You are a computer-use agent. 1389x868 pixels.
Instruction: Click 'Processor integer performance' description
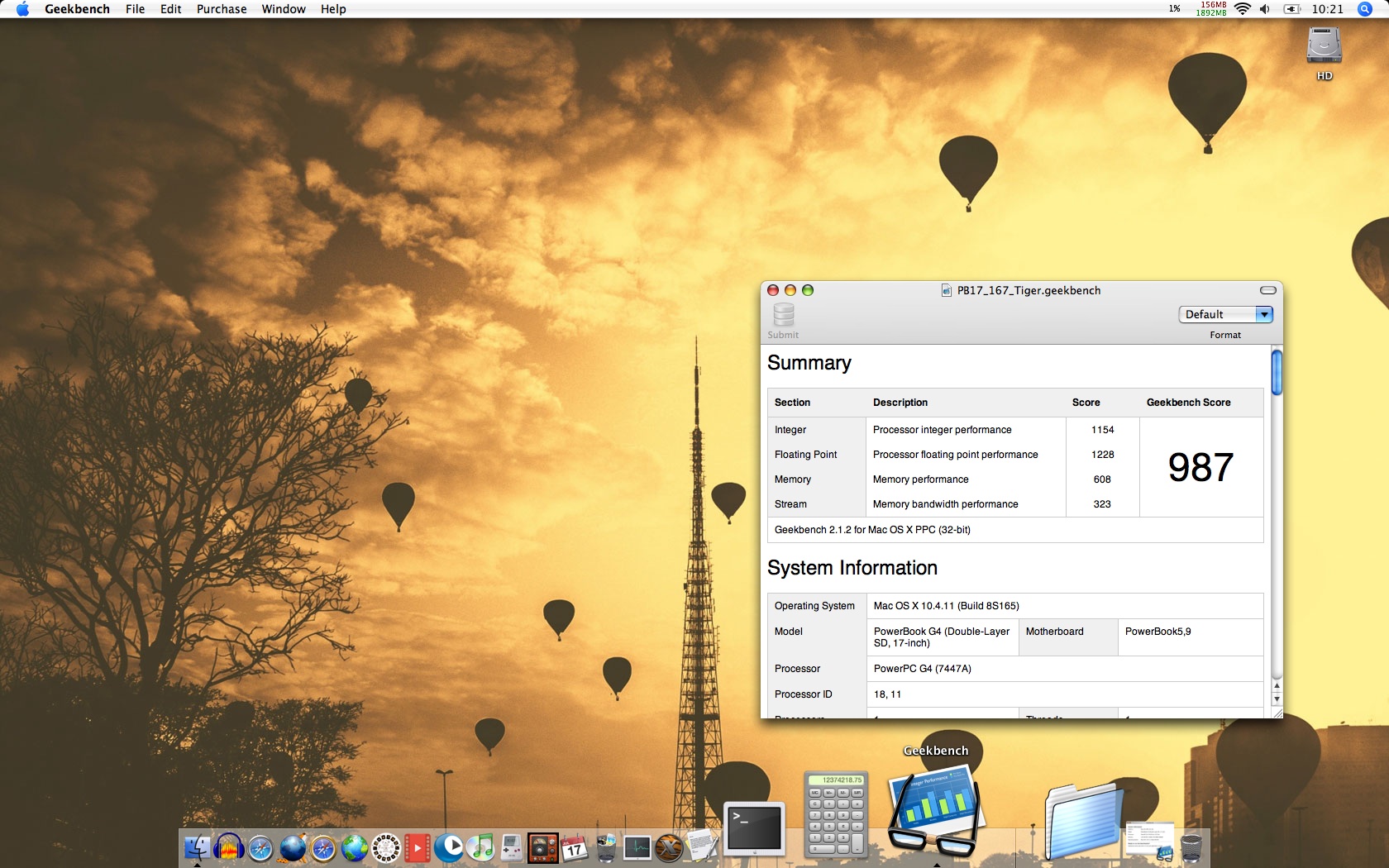point(942,430)
